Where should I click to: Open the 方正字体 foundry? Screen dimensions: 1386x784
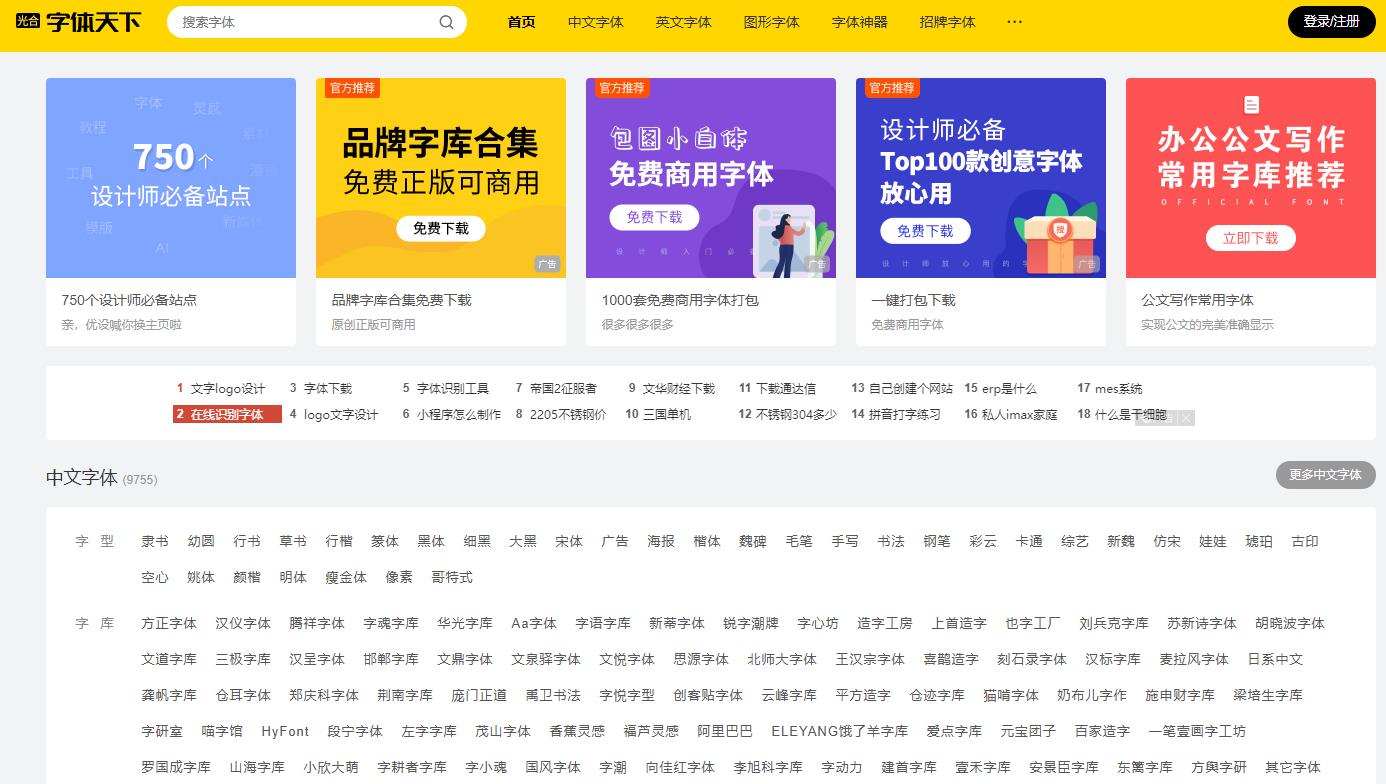(169, 623)
